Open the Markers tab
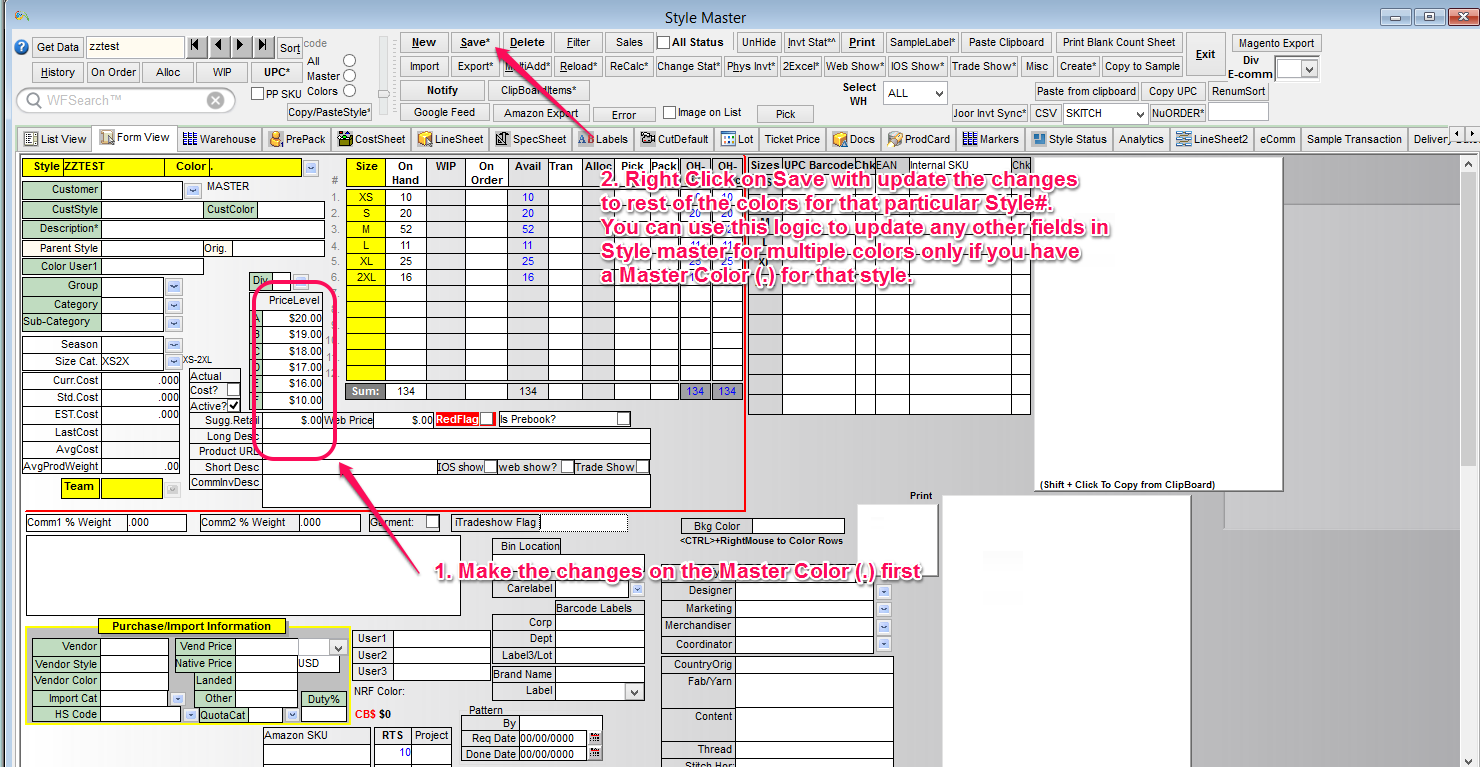 (x=991, y=139)
